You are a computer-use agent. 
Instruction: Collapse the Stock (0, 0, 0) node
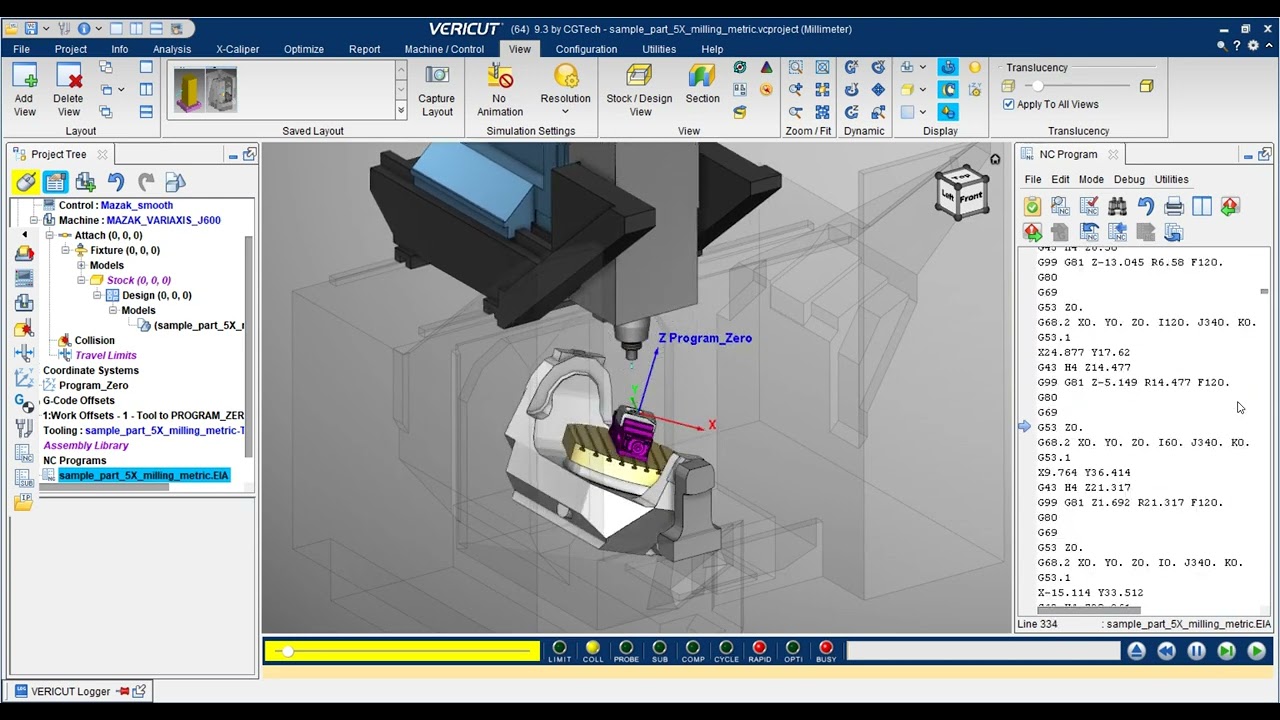tap(82, 280)
